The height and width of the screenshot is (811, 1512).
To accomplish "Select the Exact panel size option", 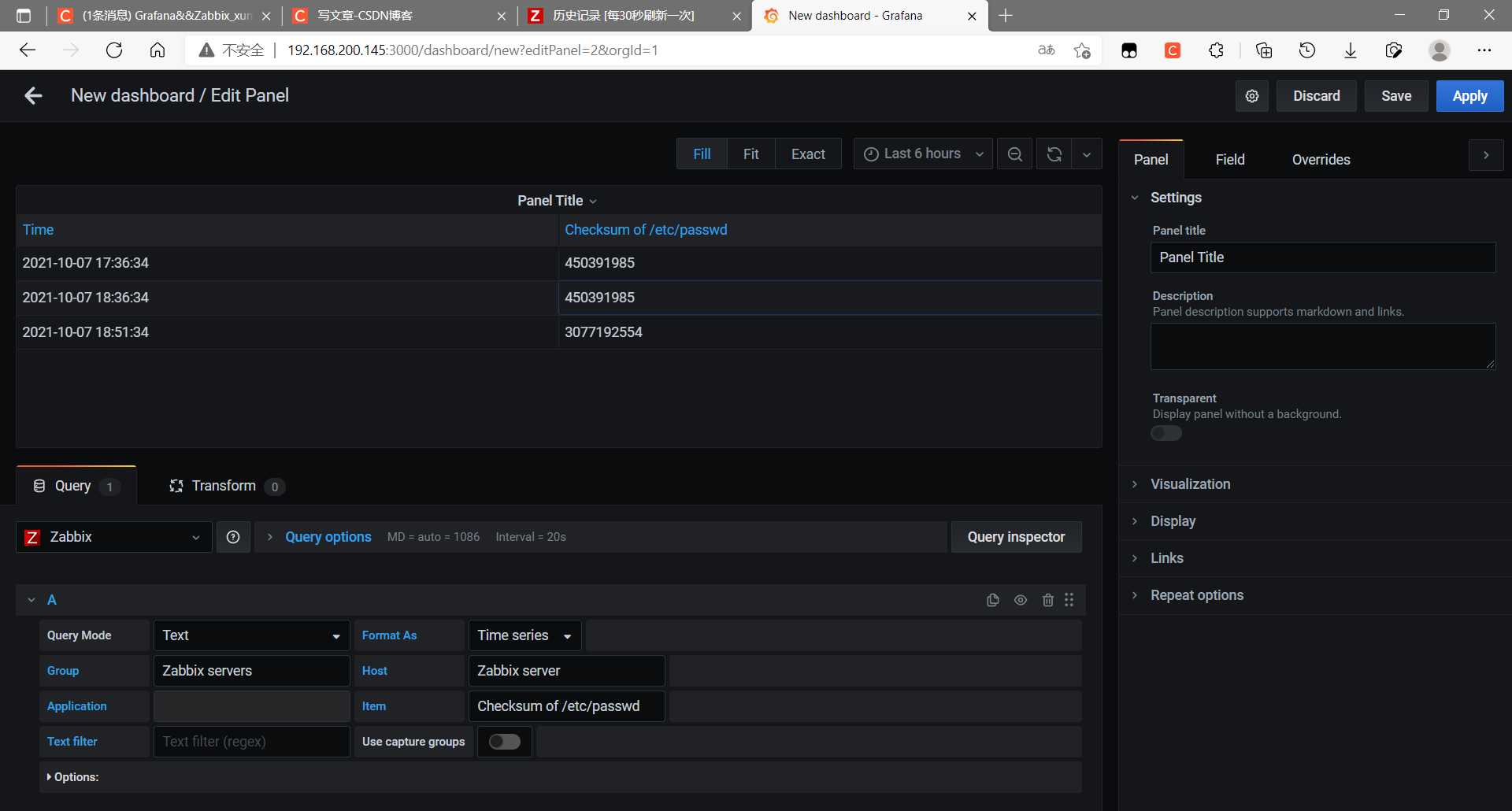I will point(808,154).
